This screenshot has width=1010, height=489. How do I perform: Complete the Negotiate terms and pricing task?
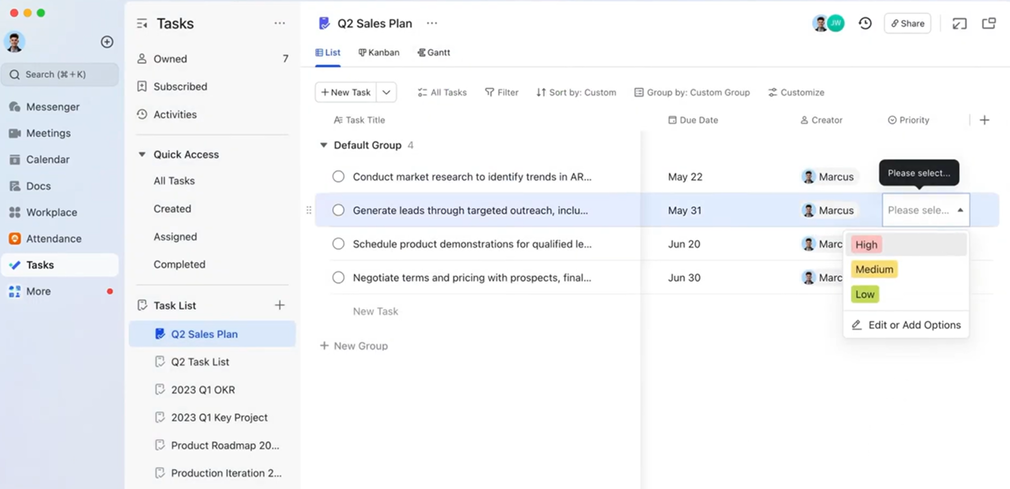(x=338, y=278)
